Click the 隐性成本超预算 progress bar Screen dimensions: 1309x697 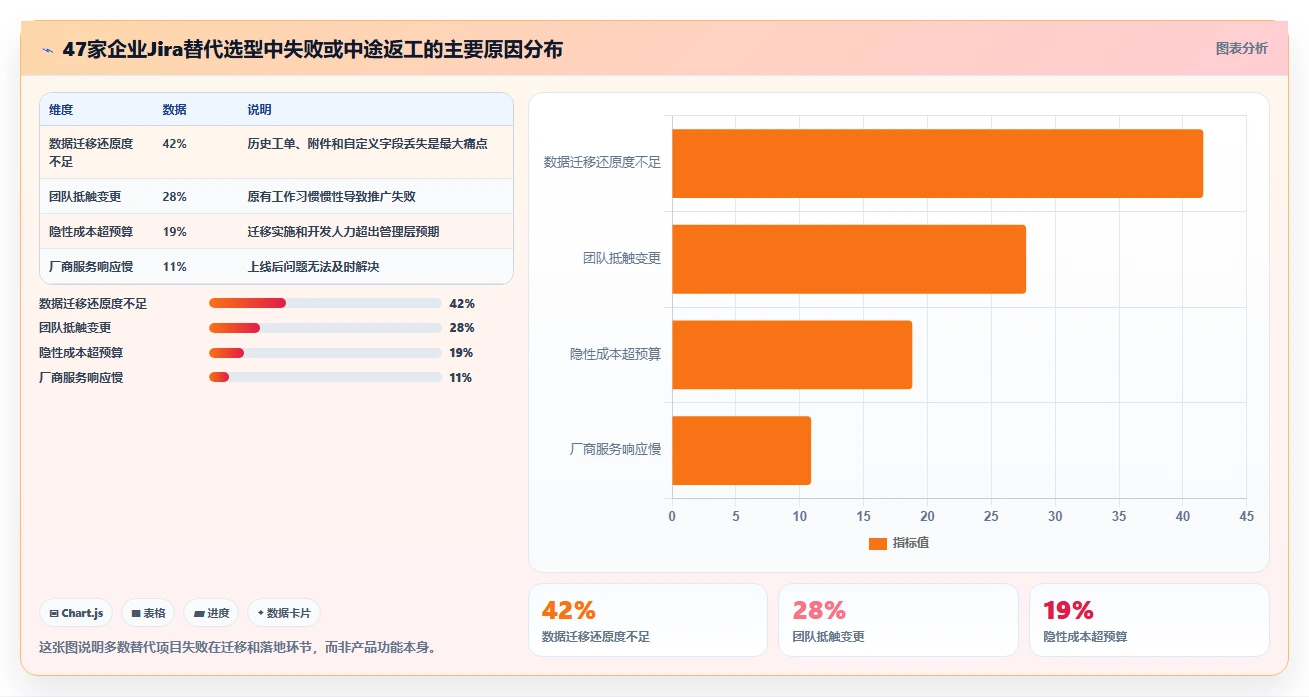pos(325,353)
